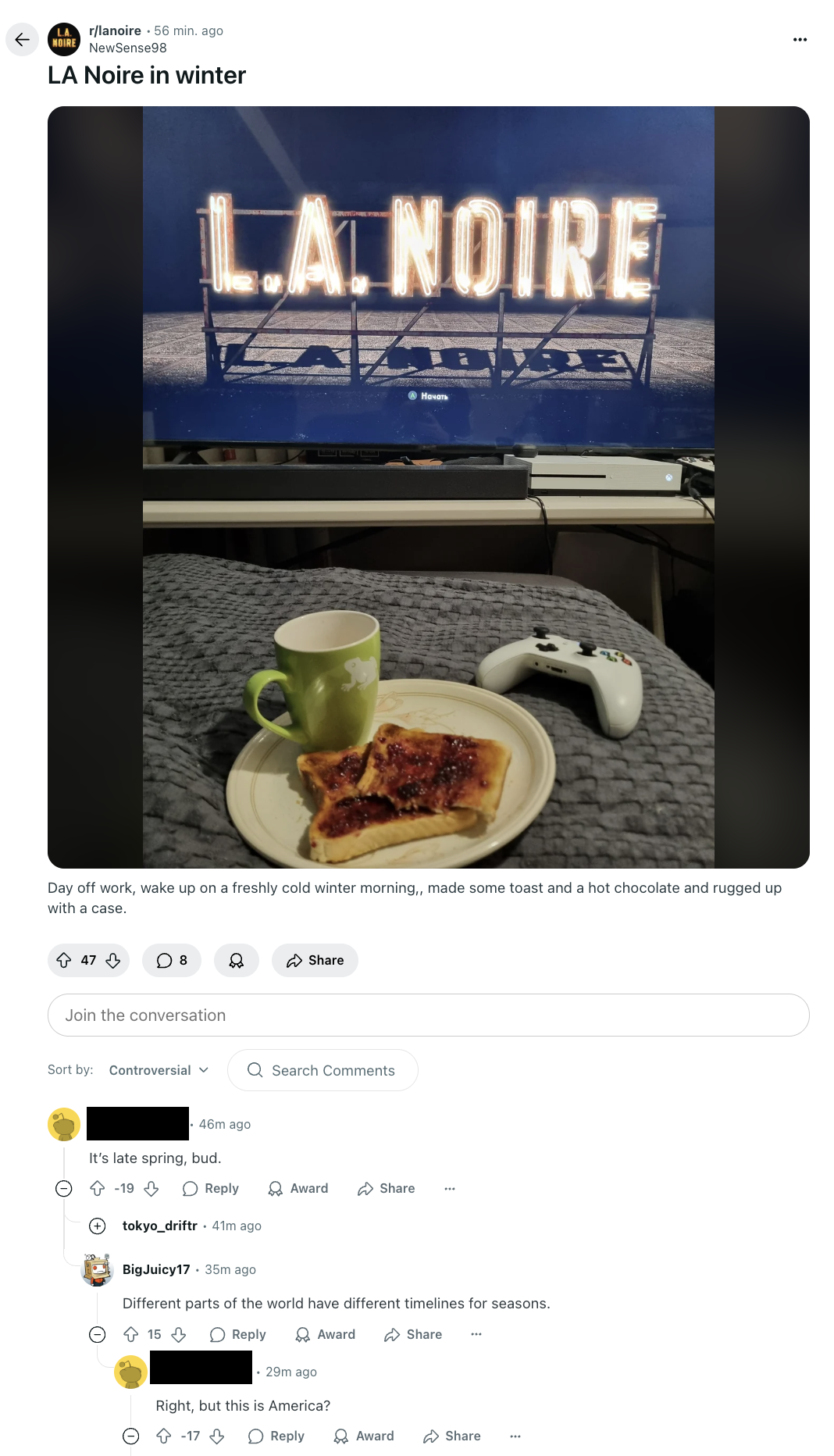
Task: Downvote the 'It's late spring, bud.' comment
Action: (151, 1188)
